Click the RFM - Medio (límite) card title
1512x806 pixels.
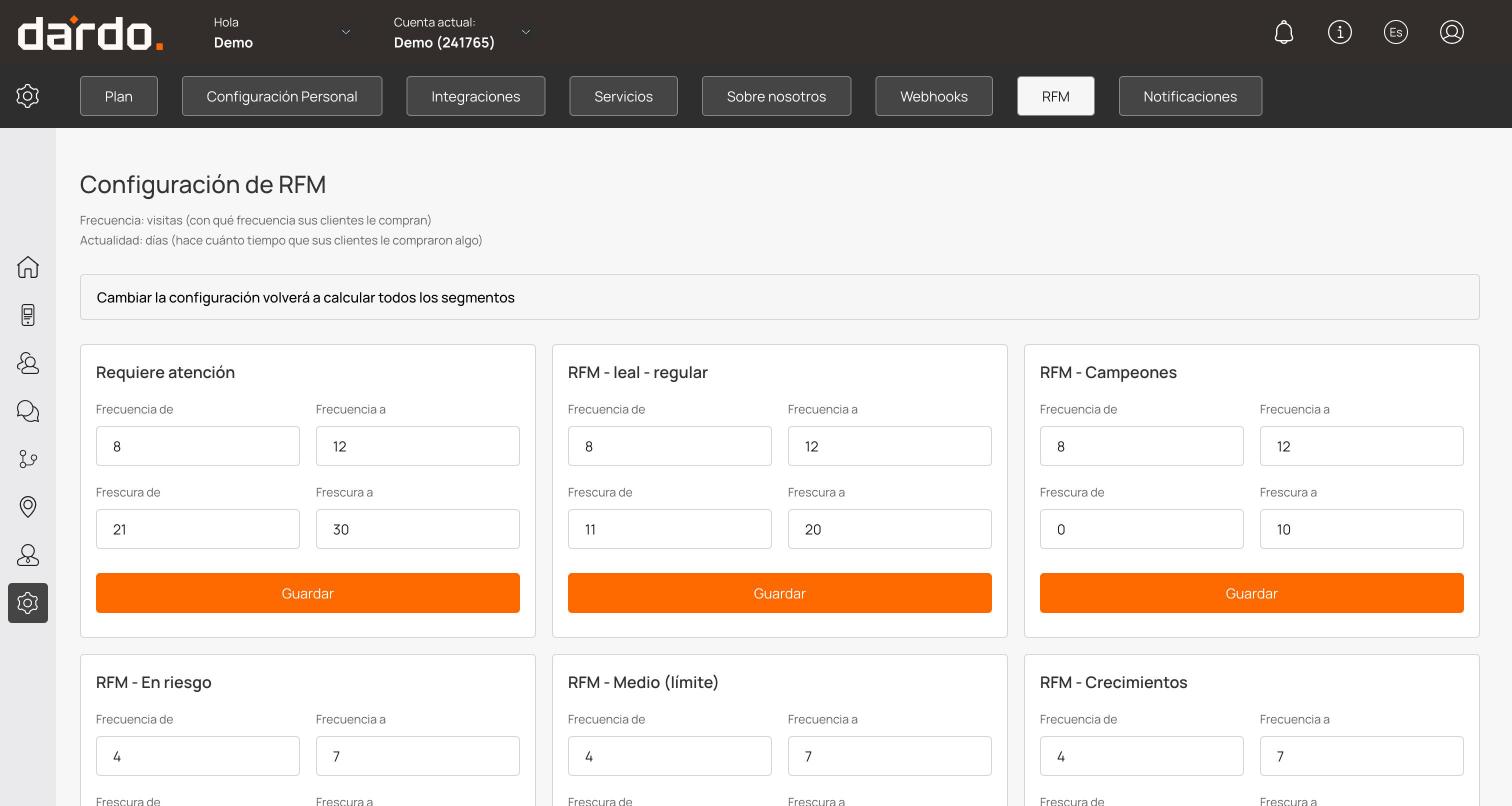643,682
